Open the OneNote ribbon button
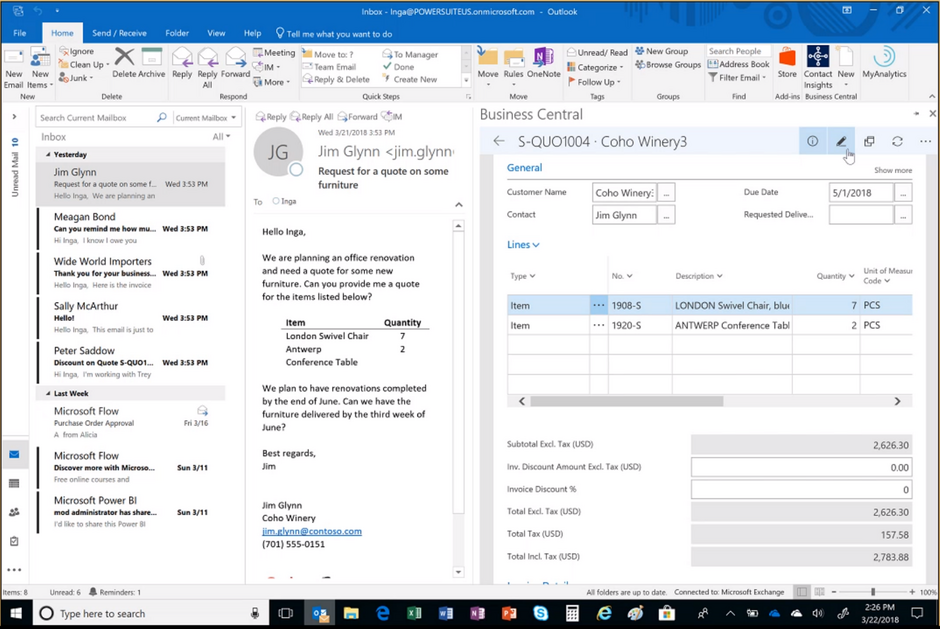This screenshot has height=629, width=940. click(544, 63)
